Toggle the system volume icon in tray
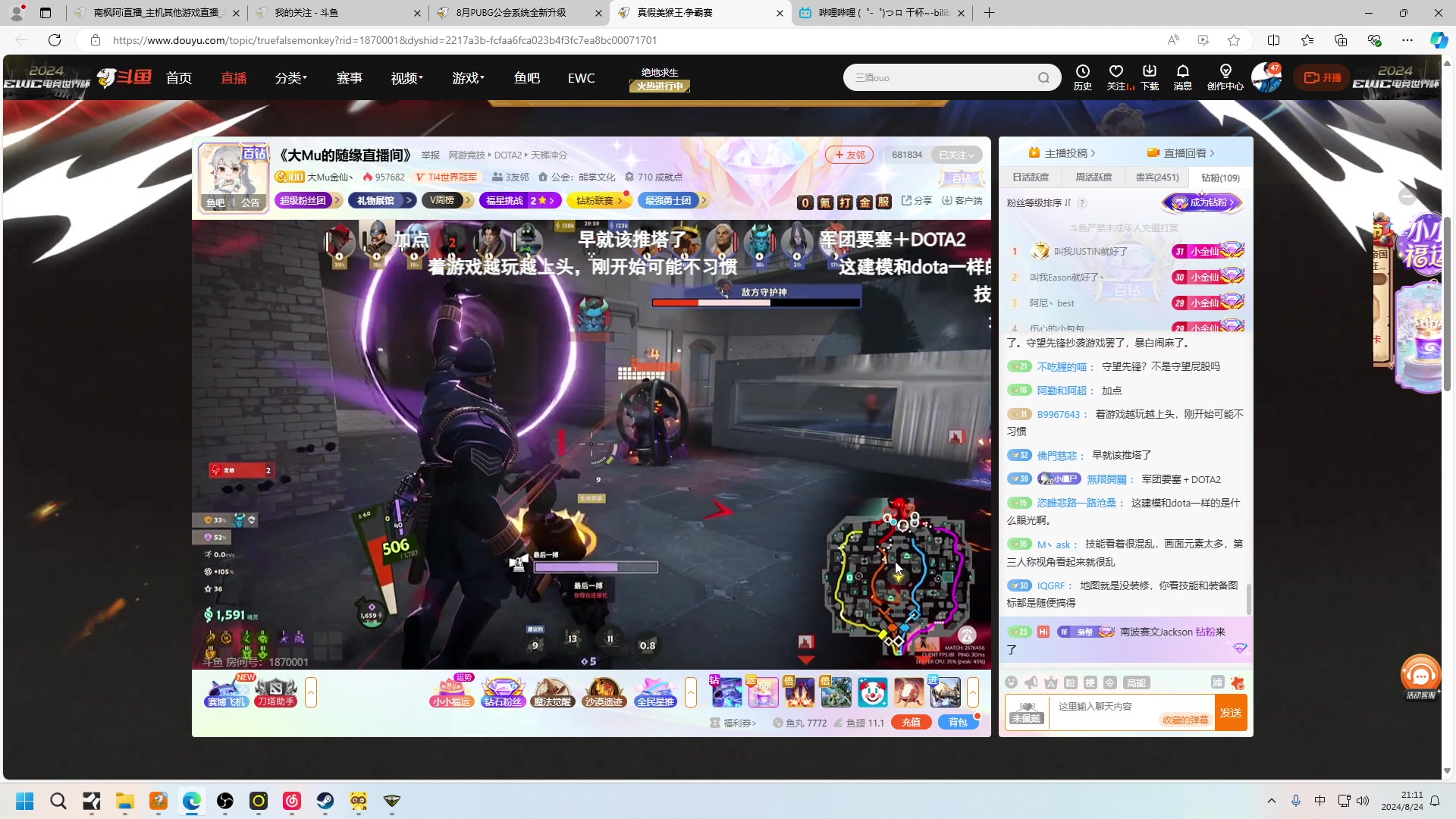The height and width of the screenshot is (819, 1456). click(1363, 801)
